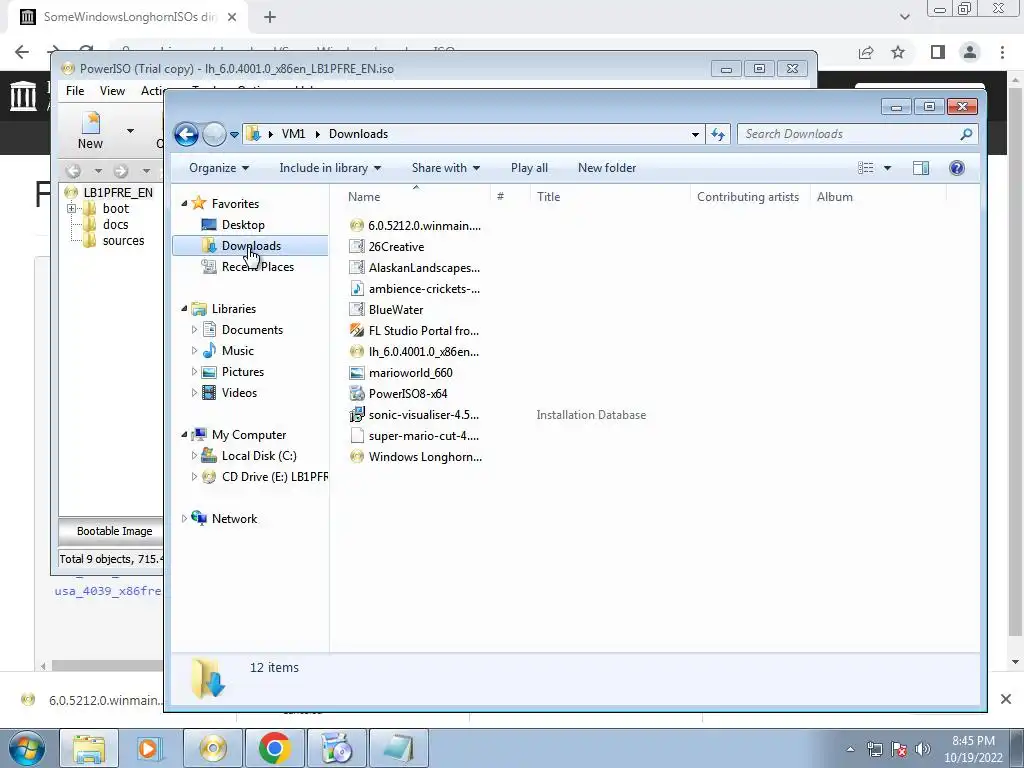Viewport: 1024px width, 768px height.
Task: Open the address bar history dropdown arrow
Action: pyautogui.click(x=696, y=135)
